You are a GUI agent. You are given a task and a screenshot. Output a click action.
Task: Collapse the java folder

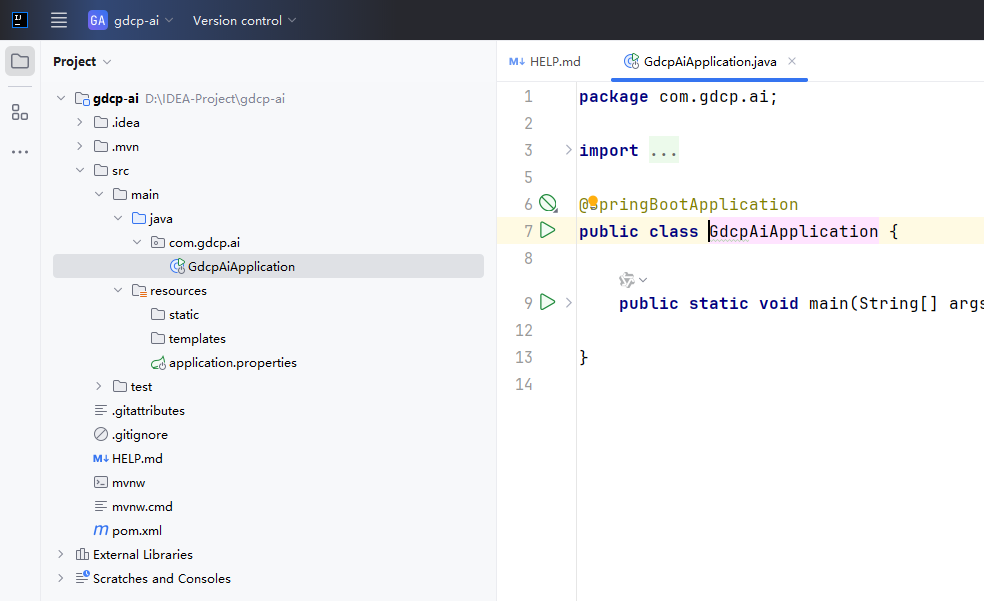click(118, 218)
